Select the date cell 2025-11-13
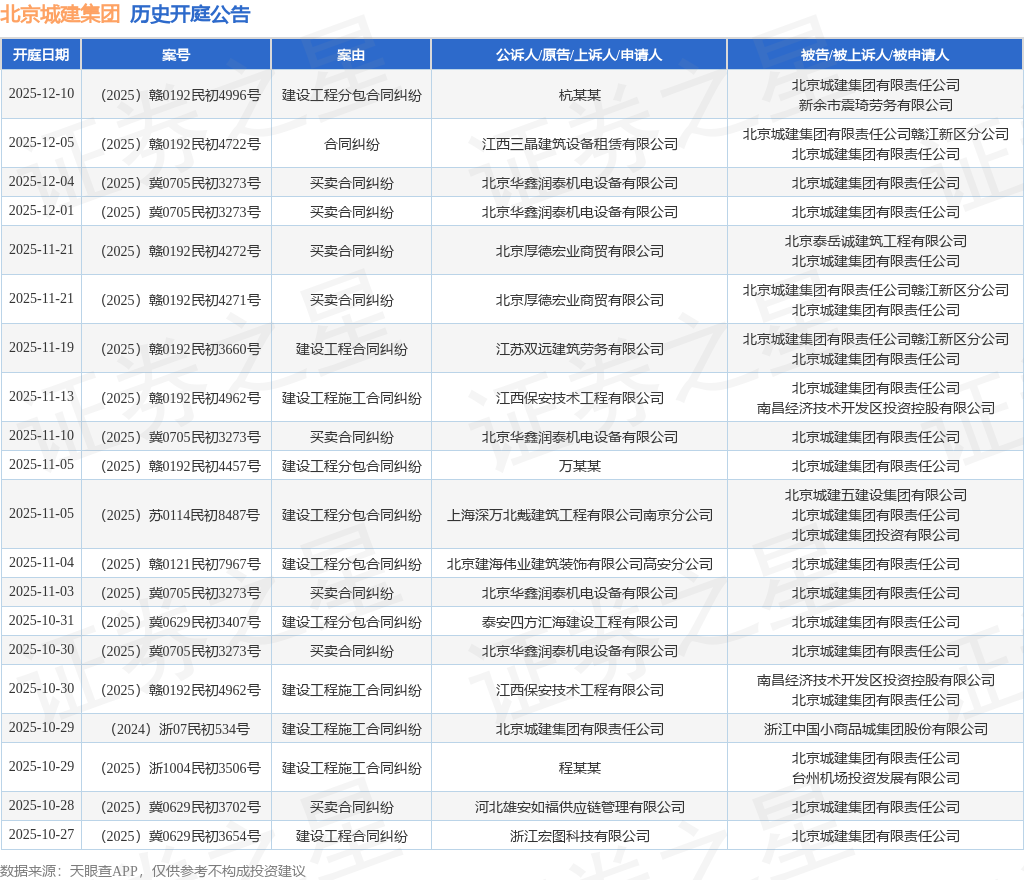This screenshot has width=1024, height=880. 41,397
